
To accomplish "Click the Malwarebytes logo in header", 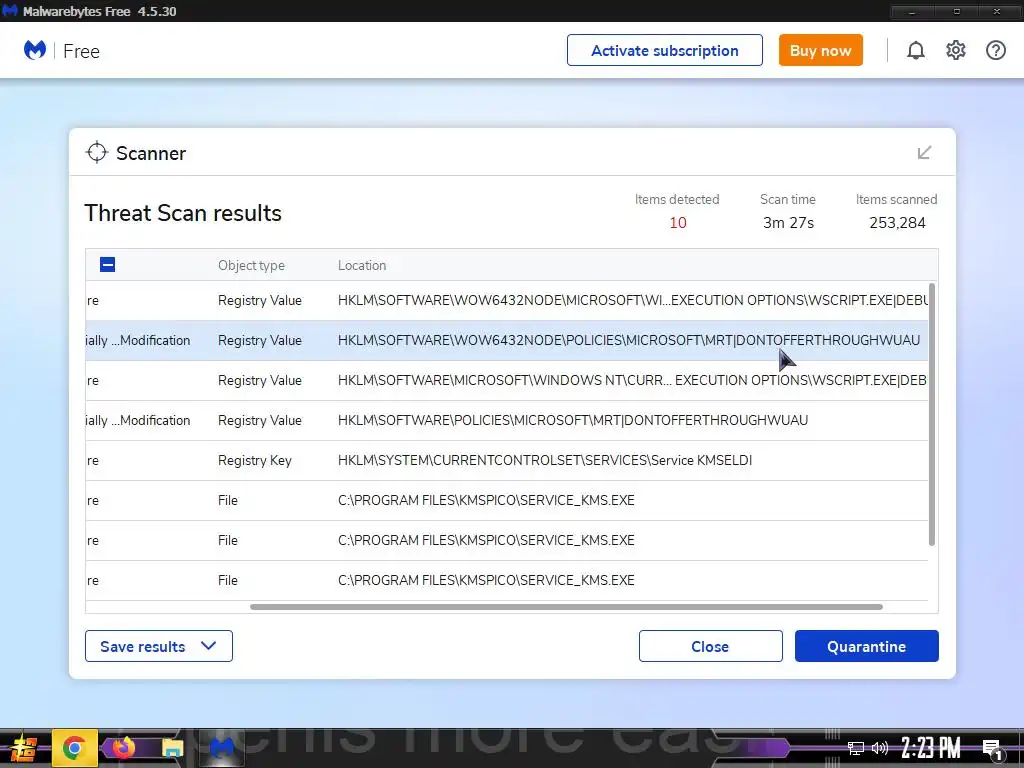I will (35, 50).
